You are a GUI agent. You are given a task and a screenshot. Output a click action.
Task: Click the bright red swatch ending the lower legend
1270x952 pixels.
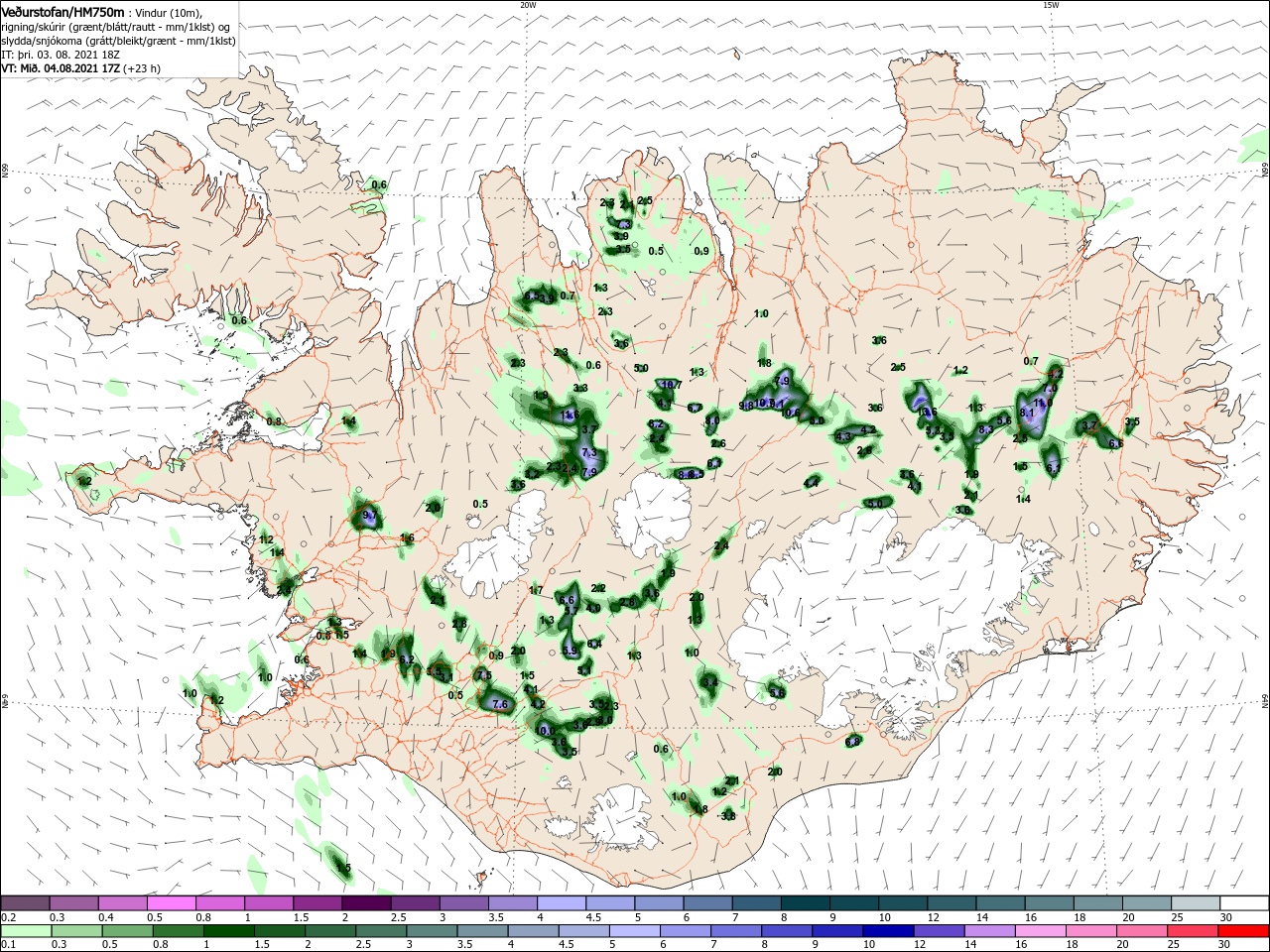click(1244, 931)
